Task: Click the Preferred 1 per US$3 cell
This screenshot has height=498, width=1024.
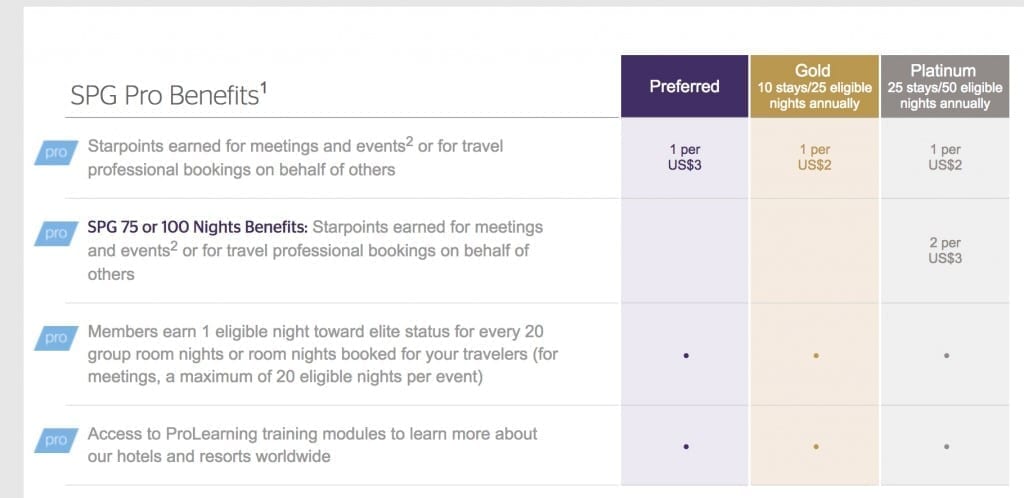Action: [x=684, y=157]
